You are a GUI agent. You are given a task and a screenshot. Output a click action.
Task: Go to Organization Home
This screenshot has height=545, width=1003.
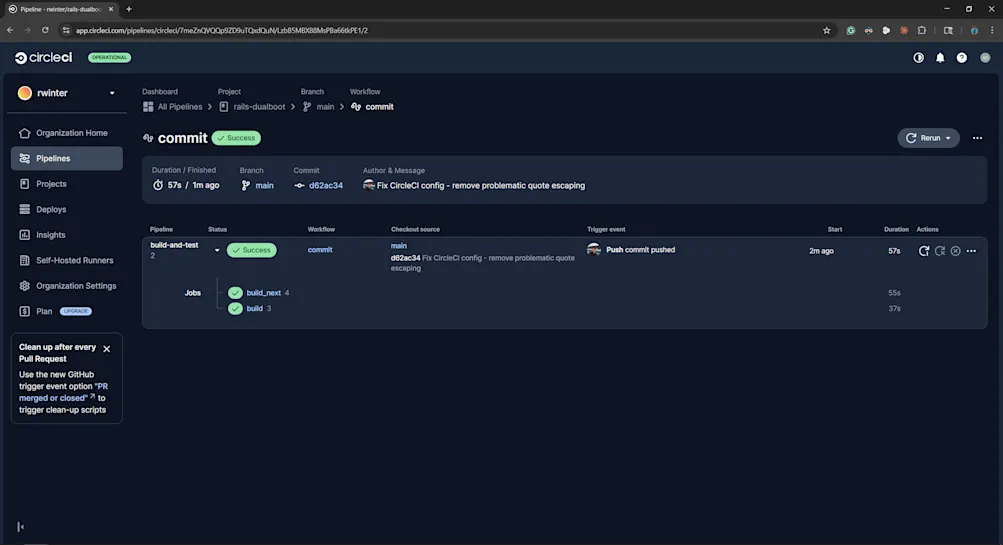coord(67,133)
